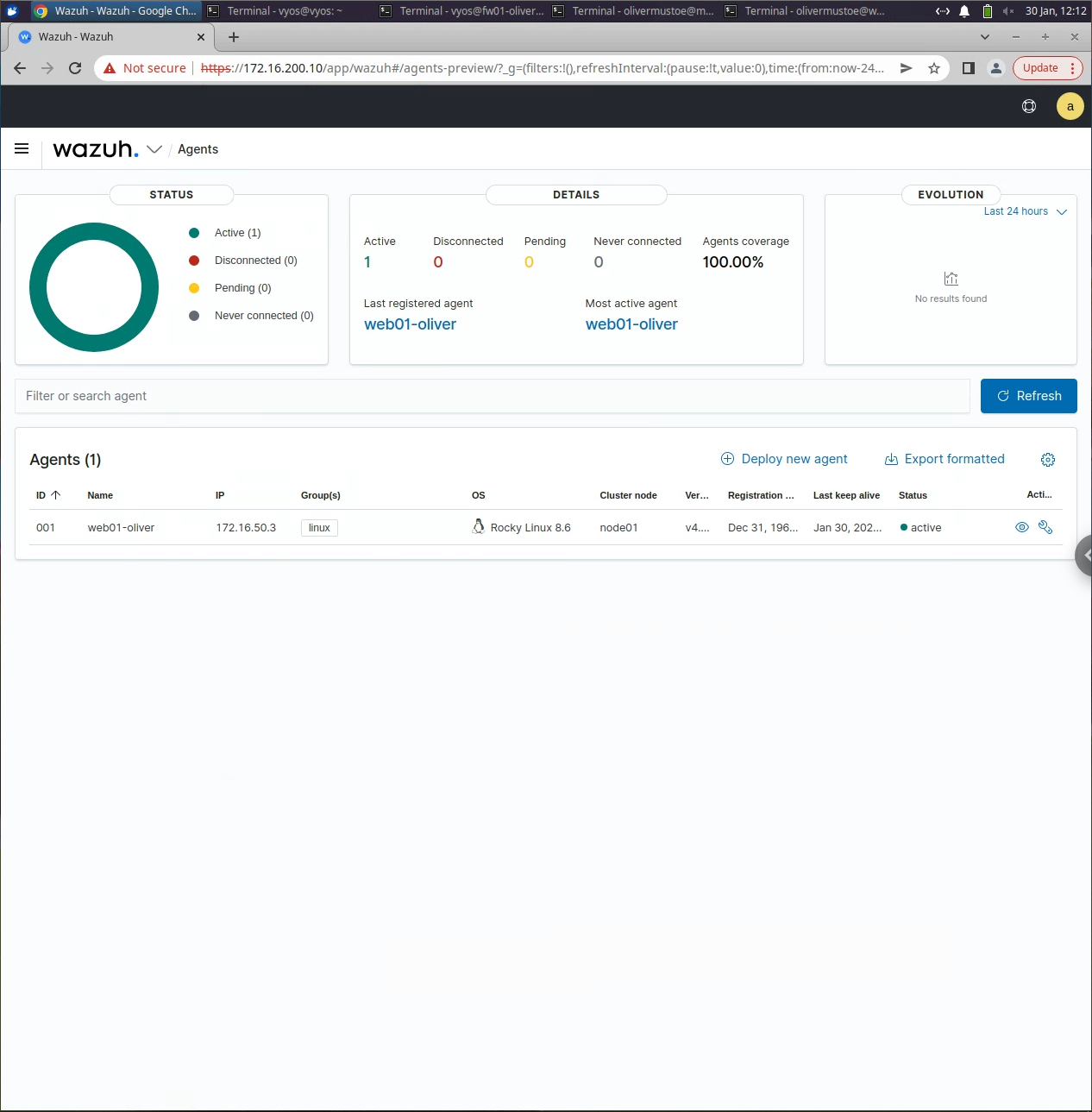
Task: Click the share/send page icon
Action: [907, 68]
